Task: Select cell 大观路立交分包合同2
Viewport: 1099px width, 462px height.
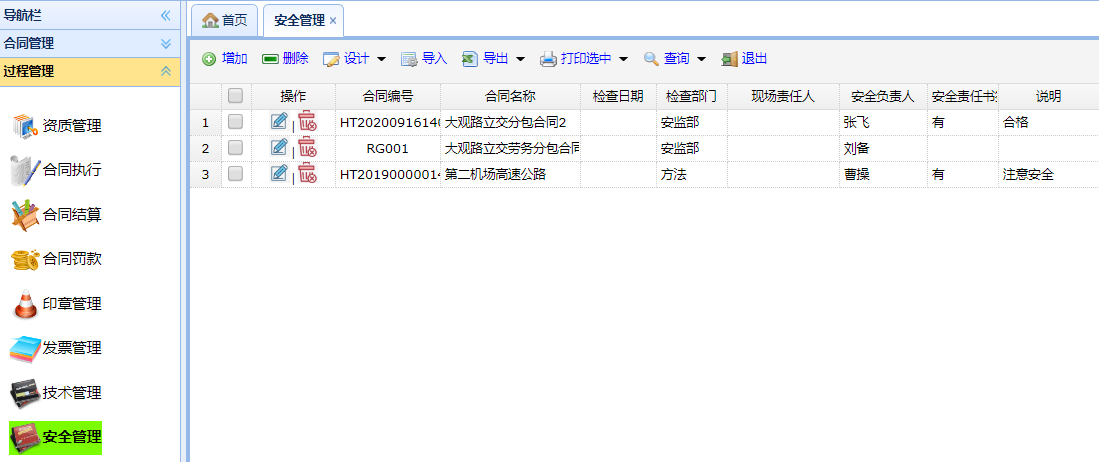Action: pyautogui.click(x=511, y=123)
